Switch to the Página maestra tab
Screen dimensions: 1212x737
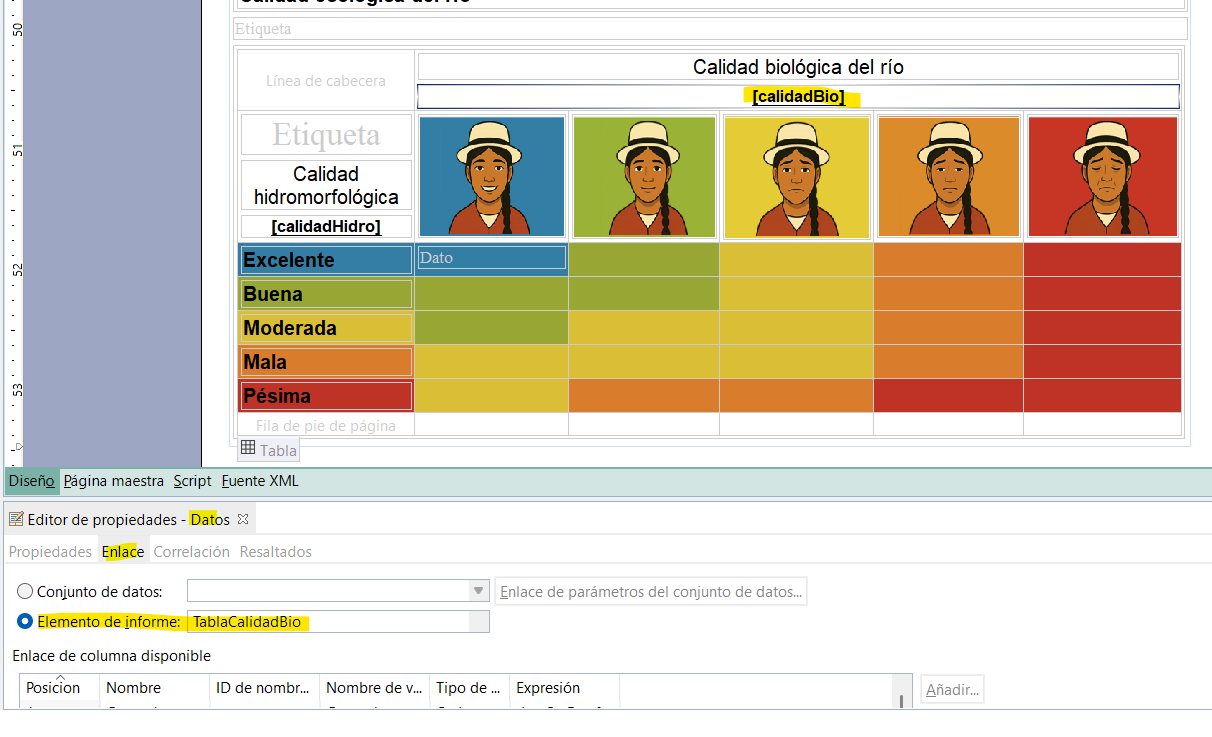113,481
